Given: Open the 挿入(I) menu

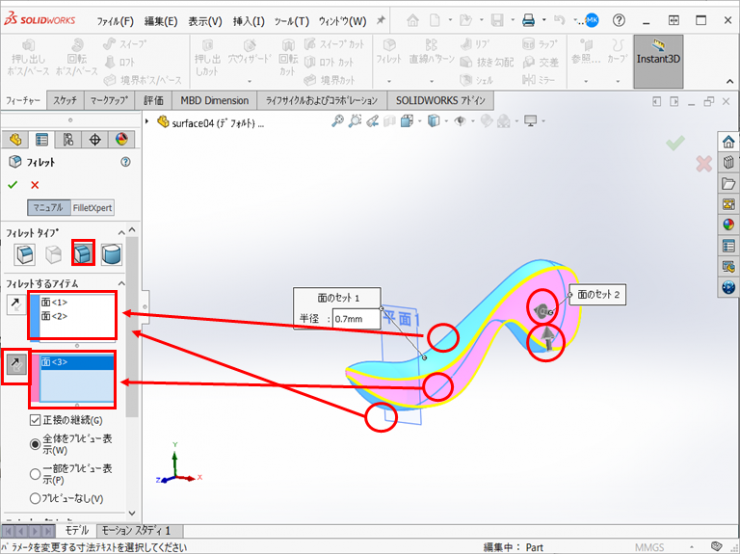Looking at the screenshot, I should point(249,21).
